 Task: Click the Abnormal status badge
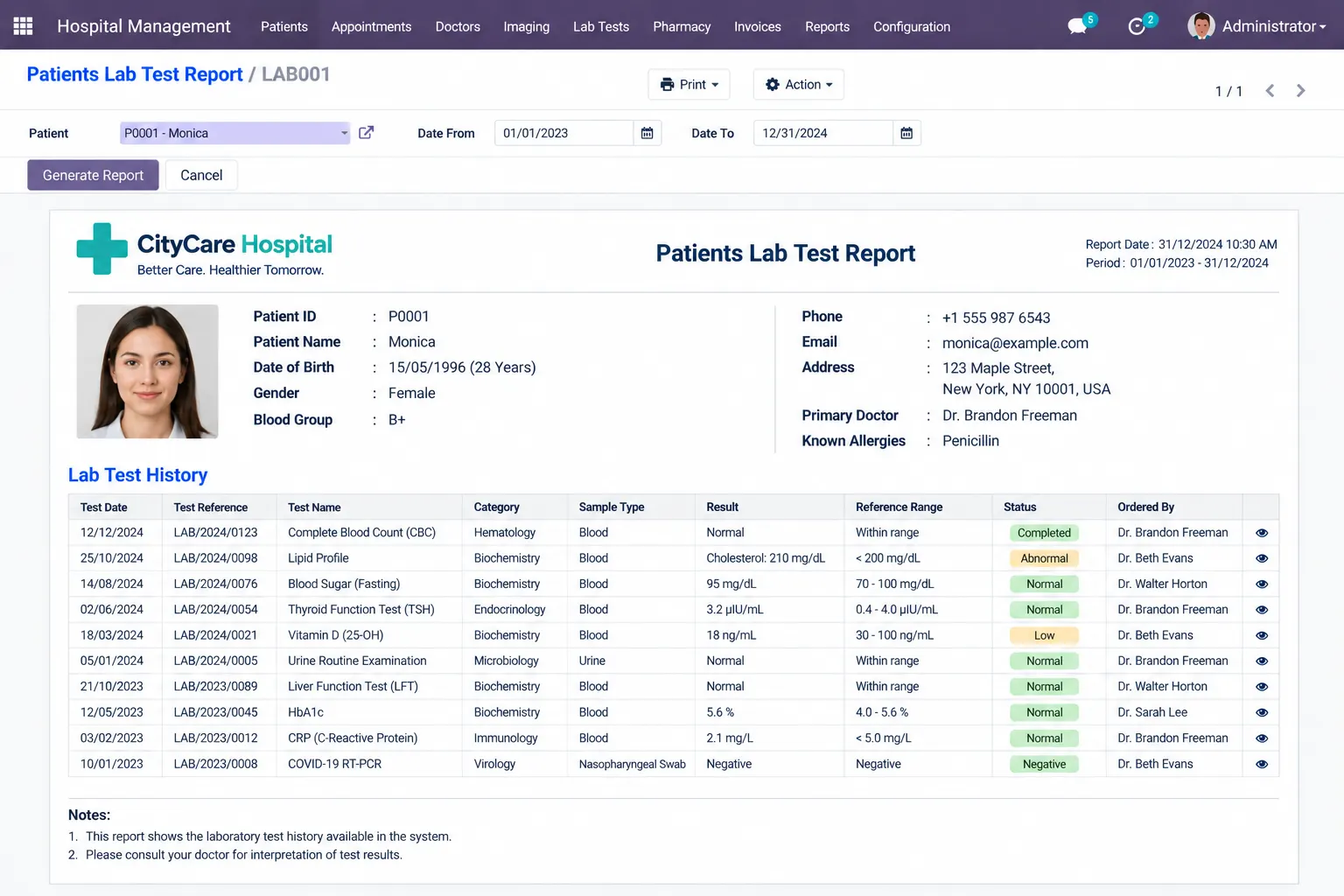coord(1044,558)
